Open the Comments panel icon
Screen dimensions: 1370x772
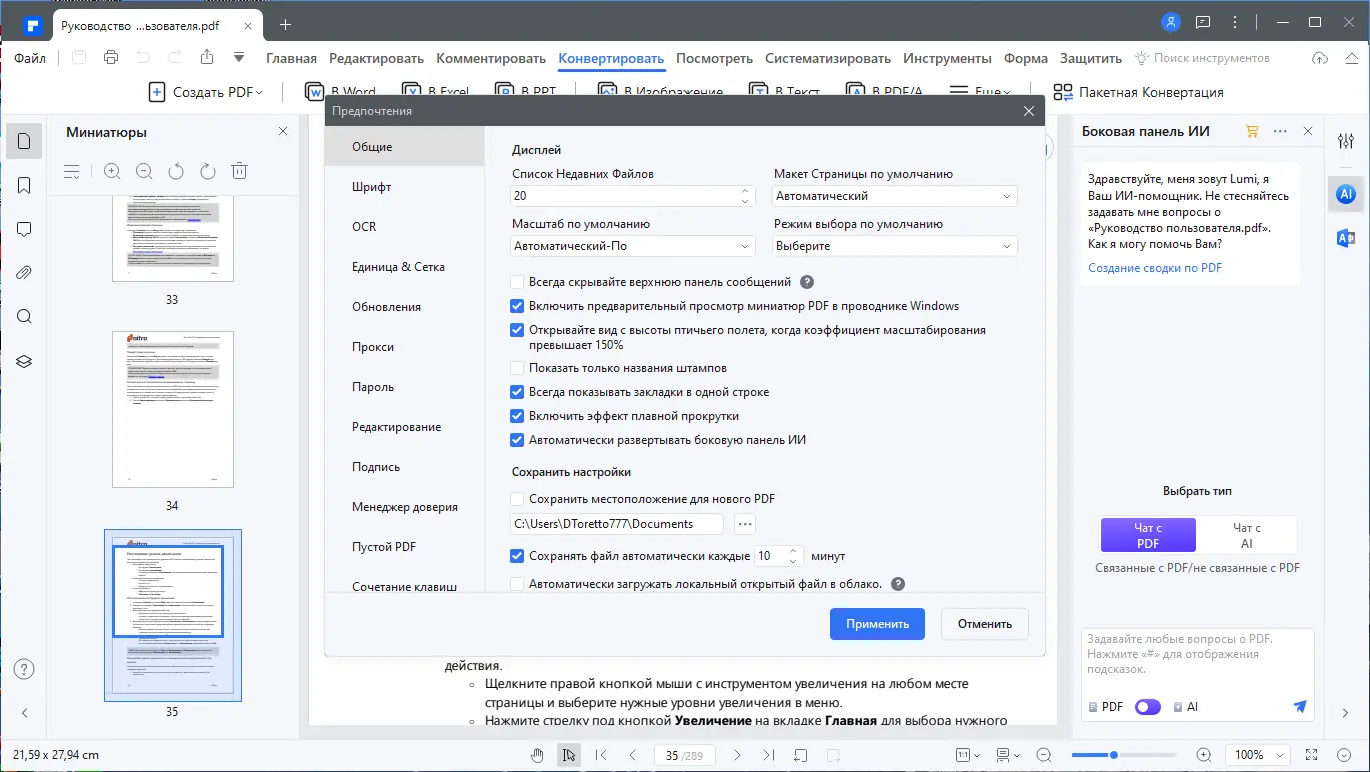pyautogui.click(x=23, y=229)
